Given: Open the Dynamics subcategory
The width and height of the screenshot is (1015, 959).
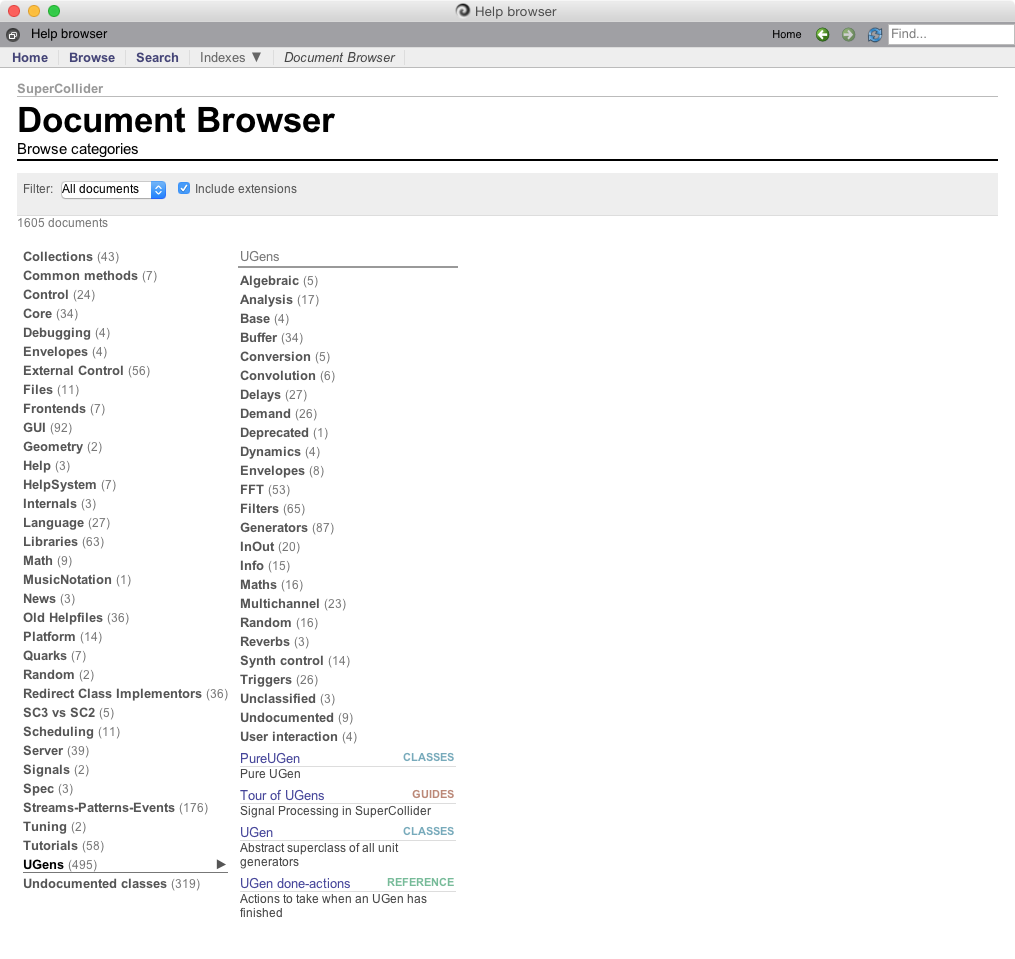Looking at the screenshot, I should (280, 451).
